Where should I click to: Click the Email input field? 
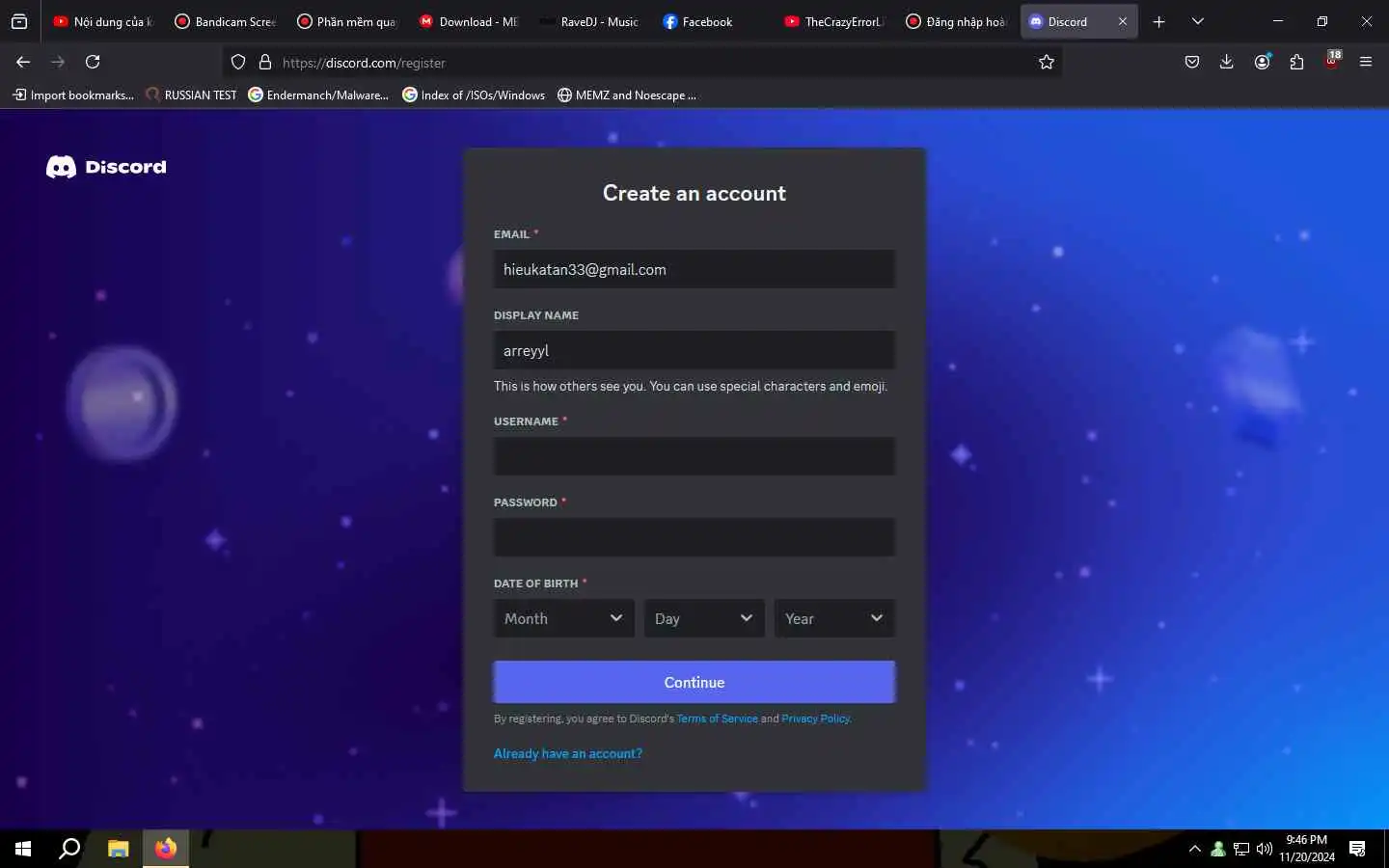pyautogui.click(x=694, y=269)
